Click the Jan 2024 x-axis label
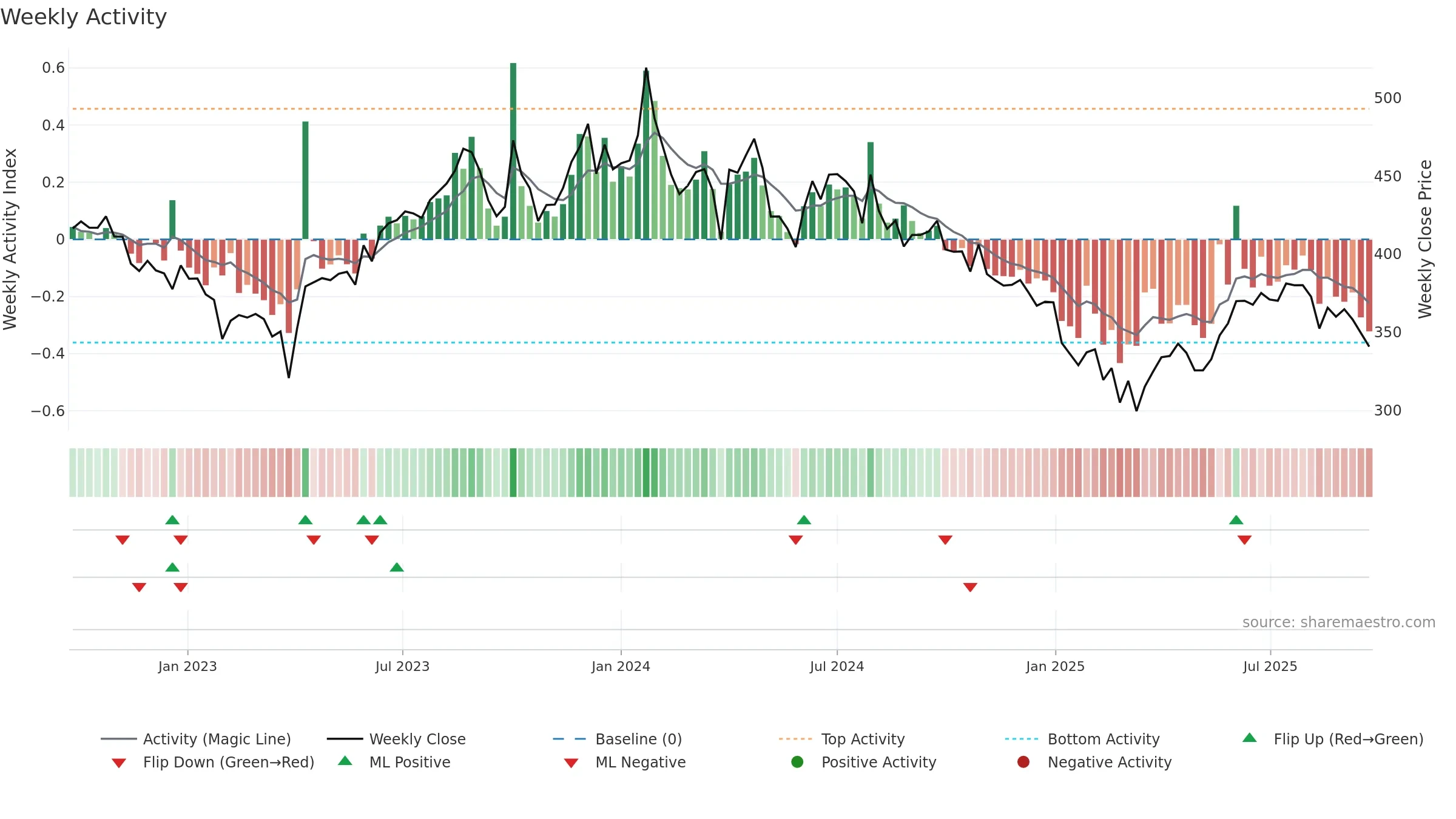1456x819 pixels. point(621,667)
